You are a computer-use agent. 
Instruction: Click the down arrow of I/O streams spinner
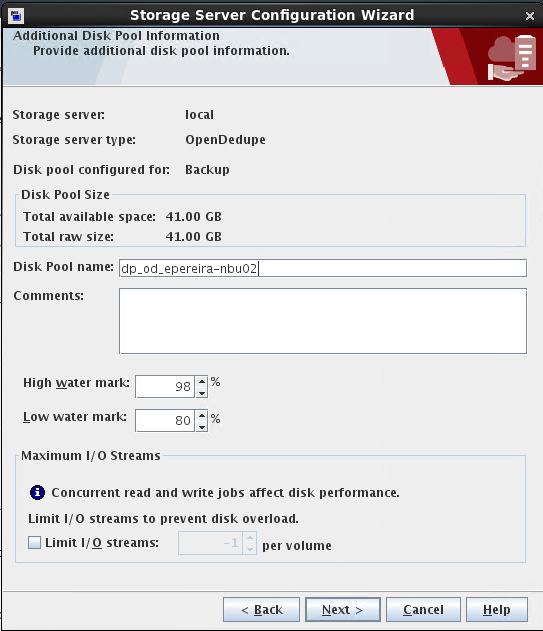[x=250, y=549]
